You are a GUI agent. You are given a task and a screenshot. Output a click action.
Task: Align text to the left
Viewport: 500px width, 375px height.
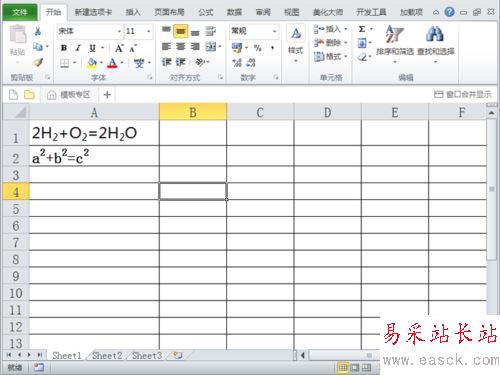(166, 47)
